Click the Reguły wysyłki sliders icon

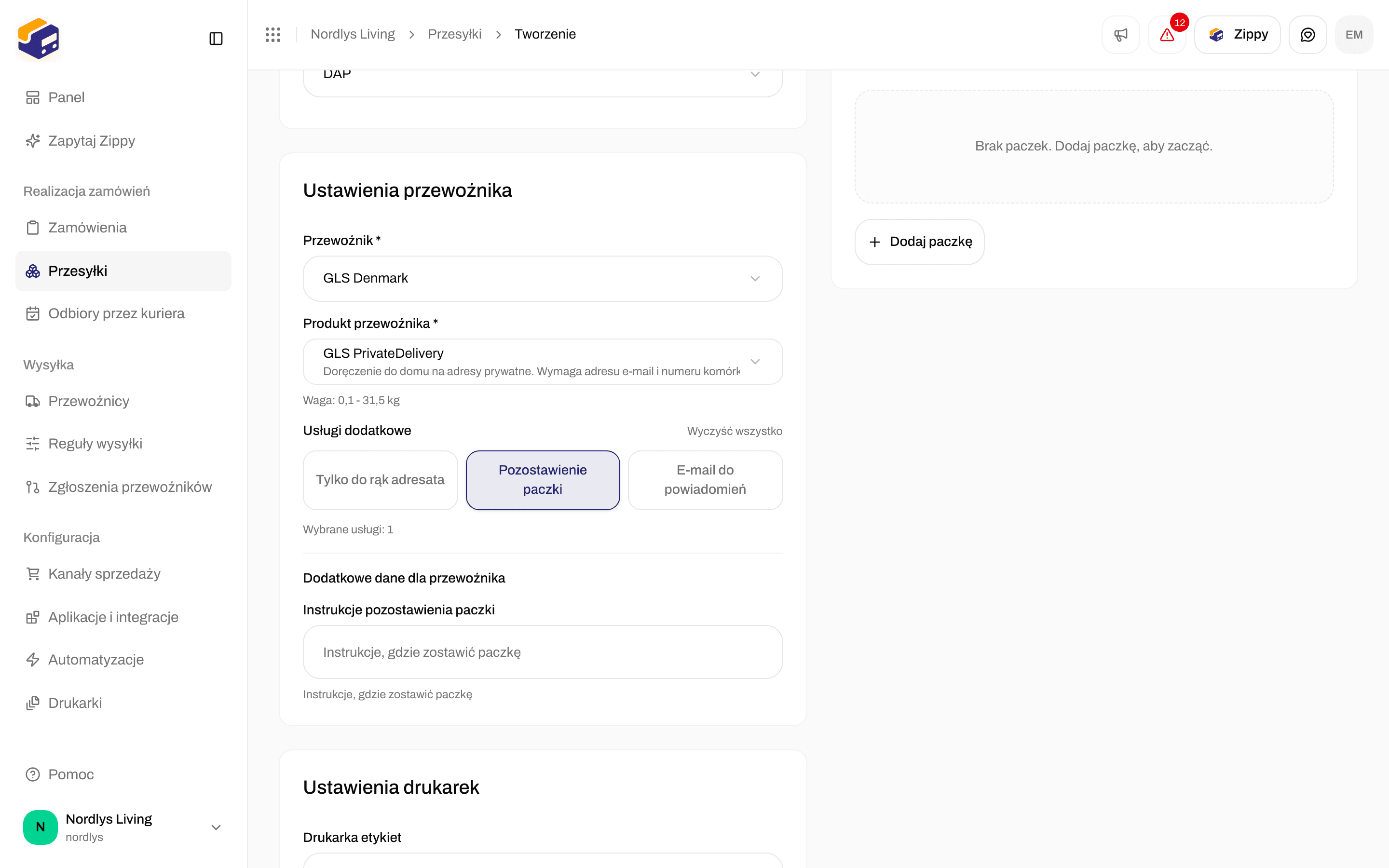pos(33,444)
